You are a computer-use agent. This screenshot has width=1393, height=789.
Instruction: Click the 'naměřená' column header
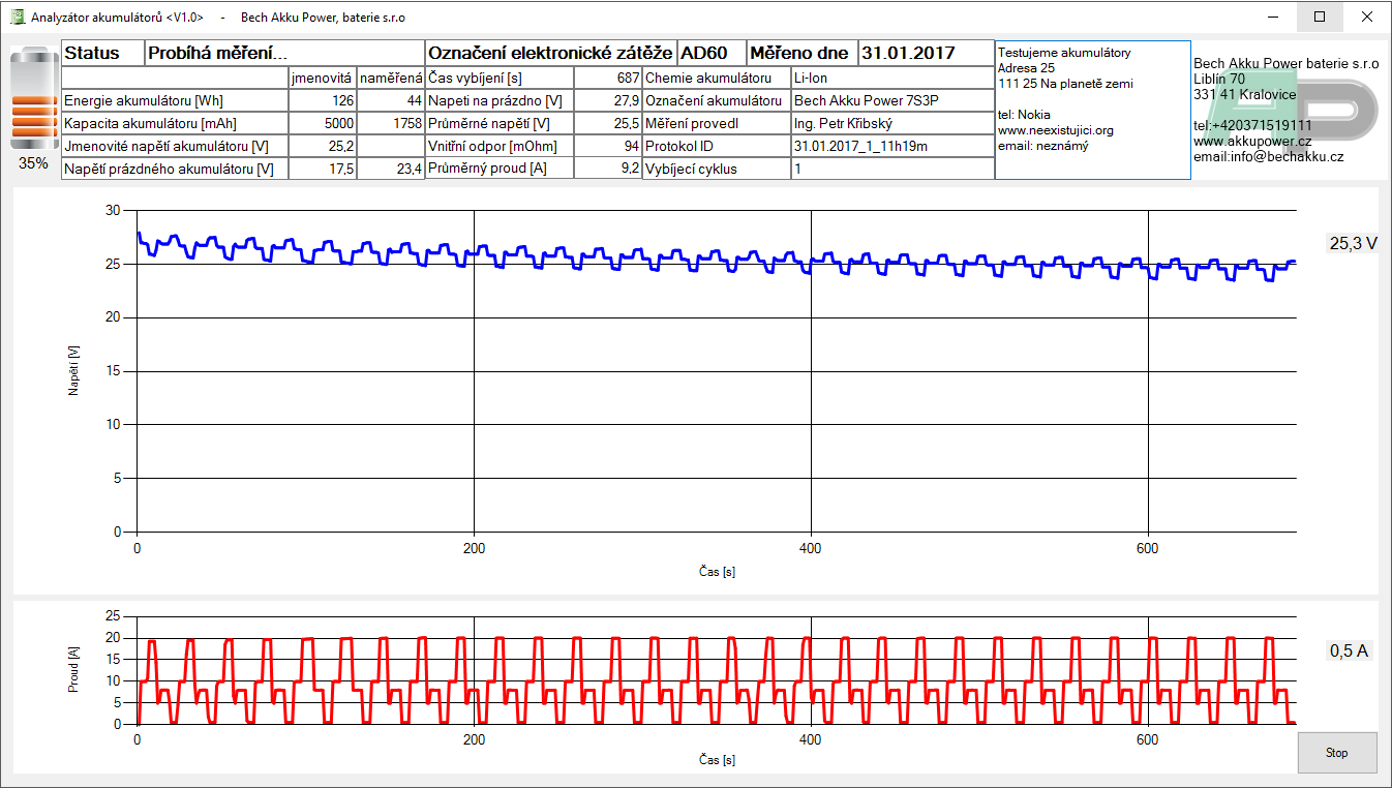coord(390,77)
